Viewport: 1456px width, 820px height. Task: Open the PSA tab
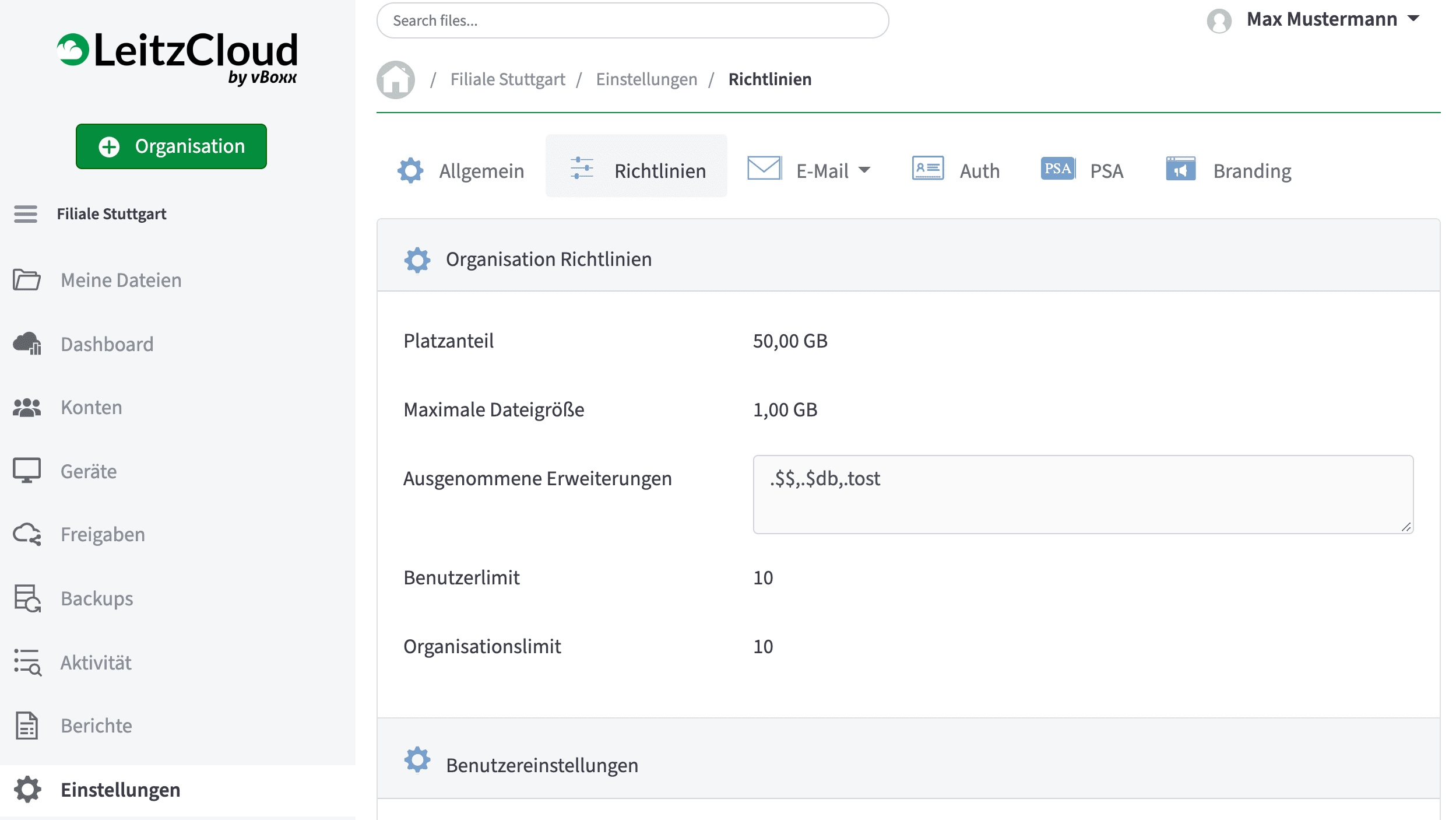point(1082,170)
